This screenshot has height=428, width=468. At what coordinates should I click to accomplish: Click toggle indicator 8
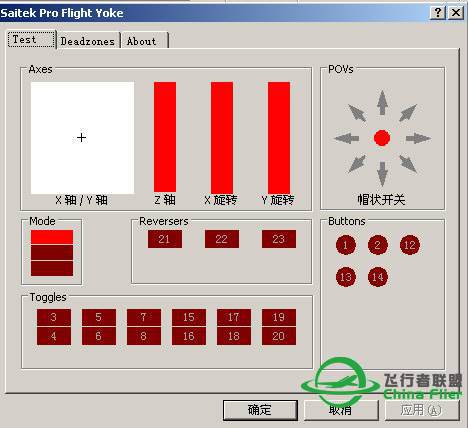(x=144, y=336)
